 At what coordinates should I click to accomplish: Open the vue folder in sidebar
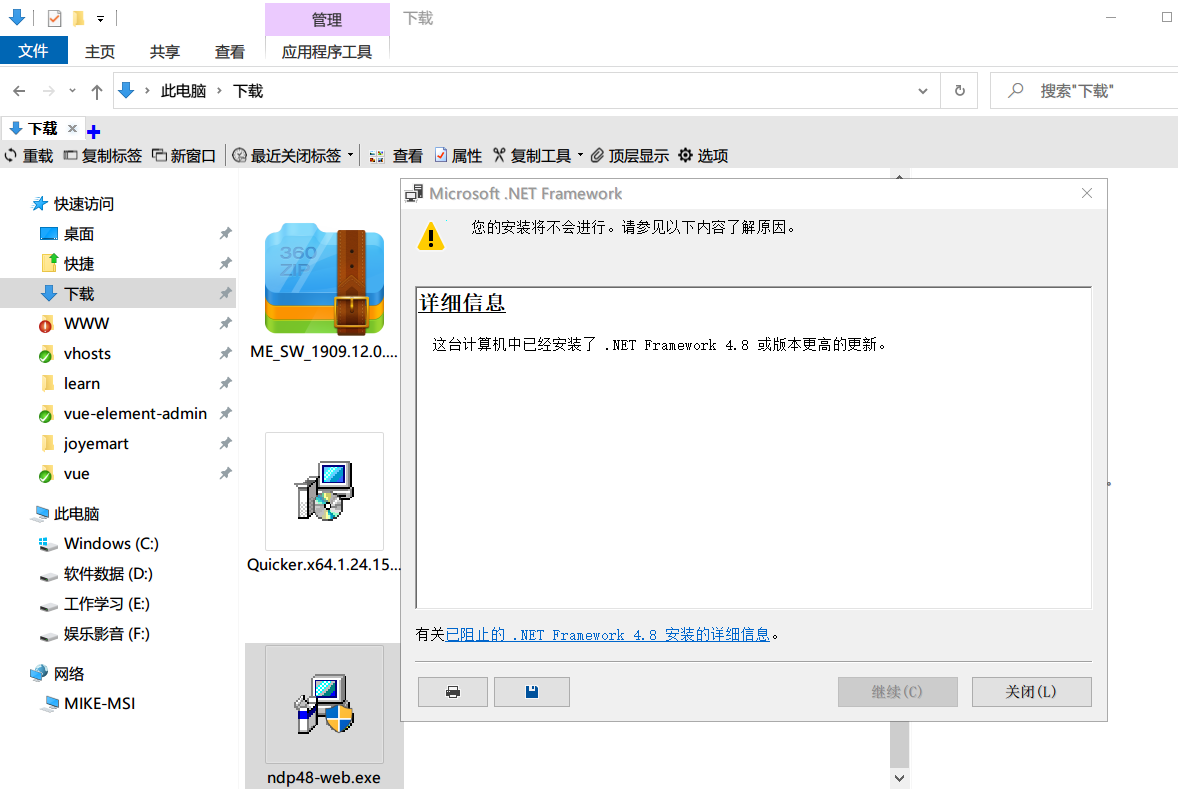coord(77,473)
